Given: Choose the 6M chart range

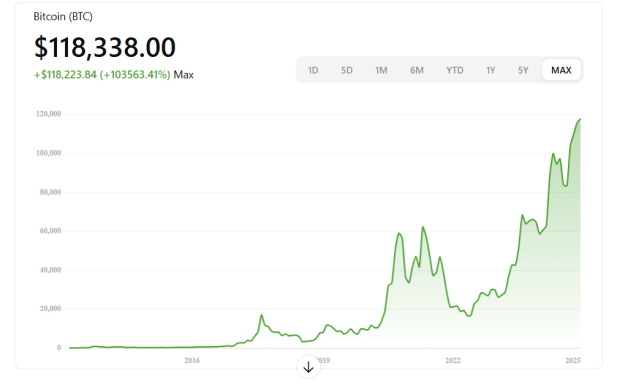Looking at the screenshot, I should tap(417, 70).
